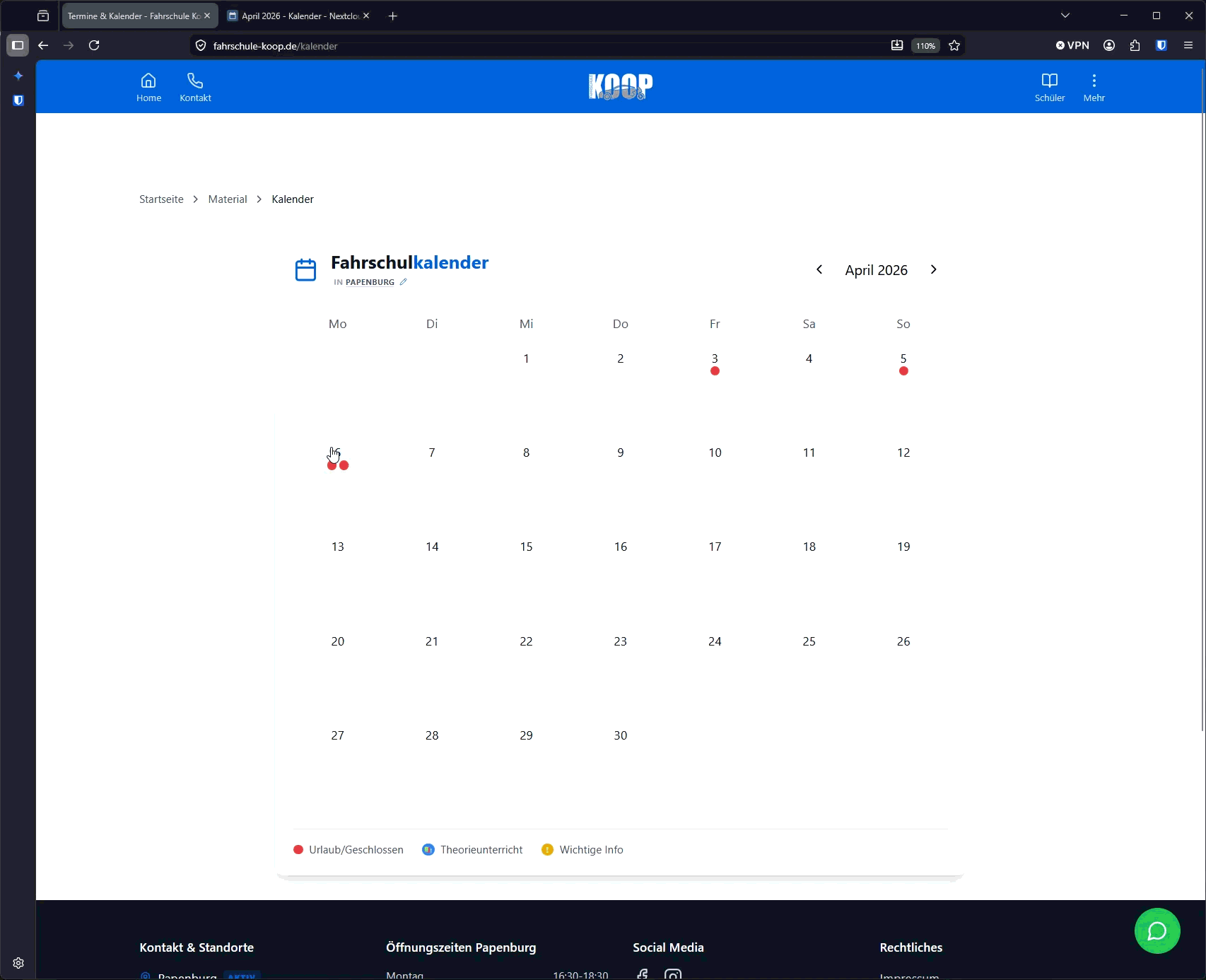Open Bitwarden icon in left sidebar
Viewport: 1206px width, 980px height.
(18, 100)
